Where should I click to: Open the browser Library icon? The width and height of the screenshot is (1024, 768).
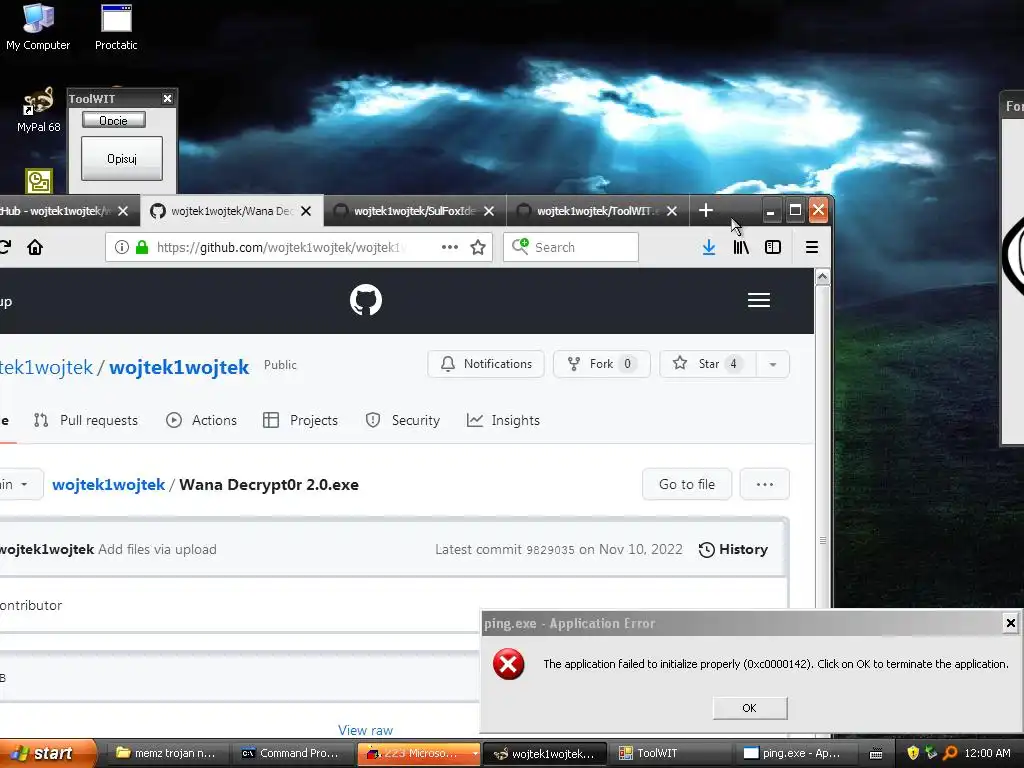point(741,248)
